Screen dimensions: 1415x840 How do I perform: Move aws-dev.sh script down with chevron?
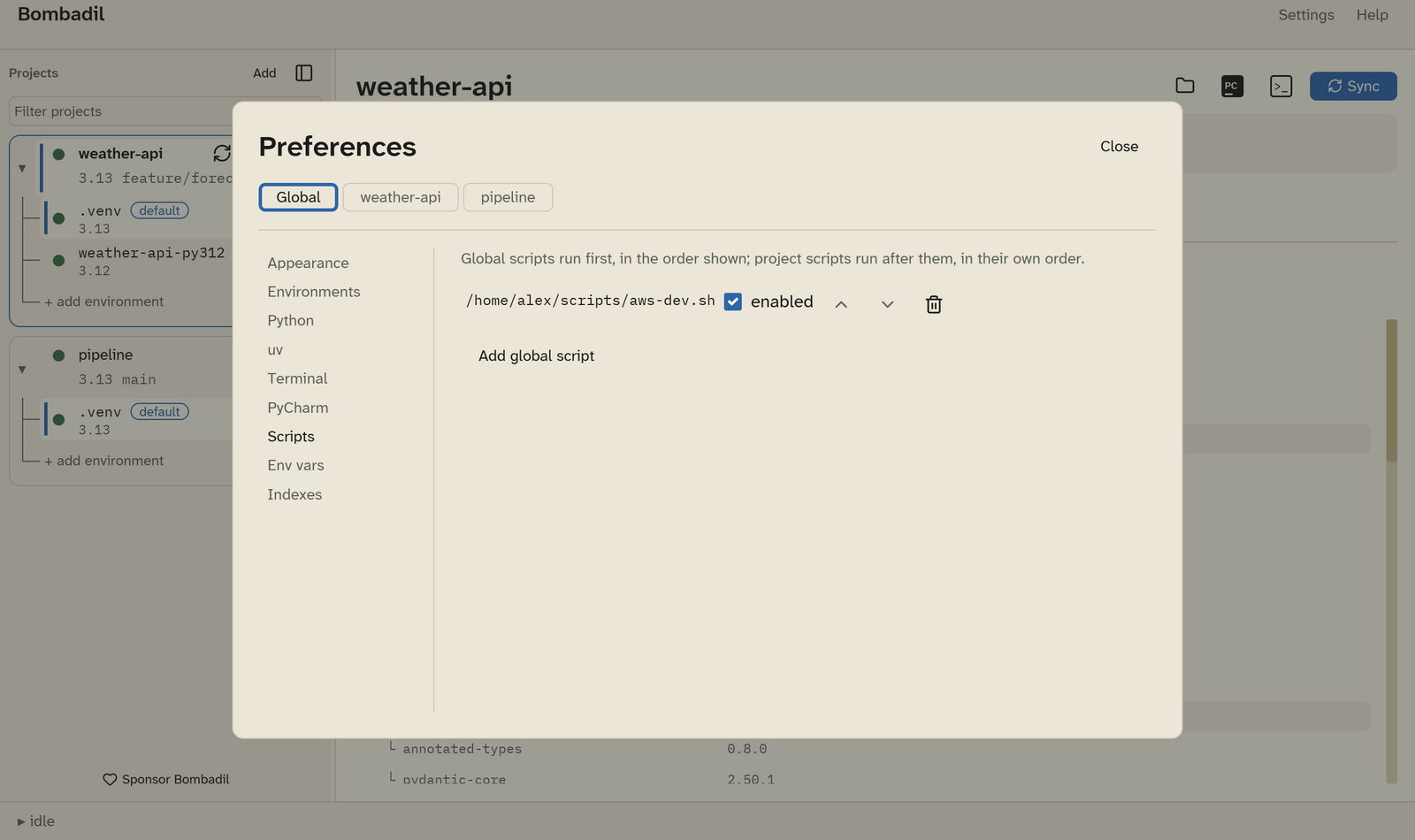pyautogui.click(x=887, y=304)
